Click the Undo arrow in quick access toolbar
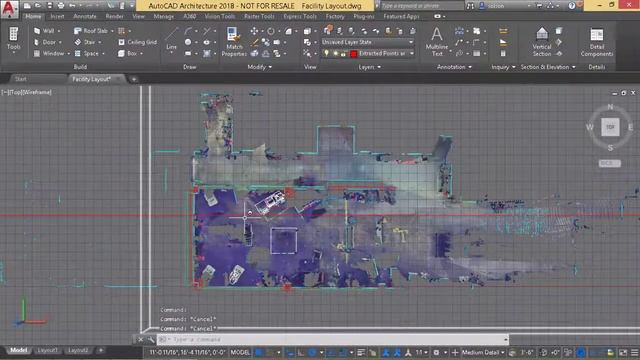The height and width of the screenshot is (360, 640). click(x=72, y=6)
